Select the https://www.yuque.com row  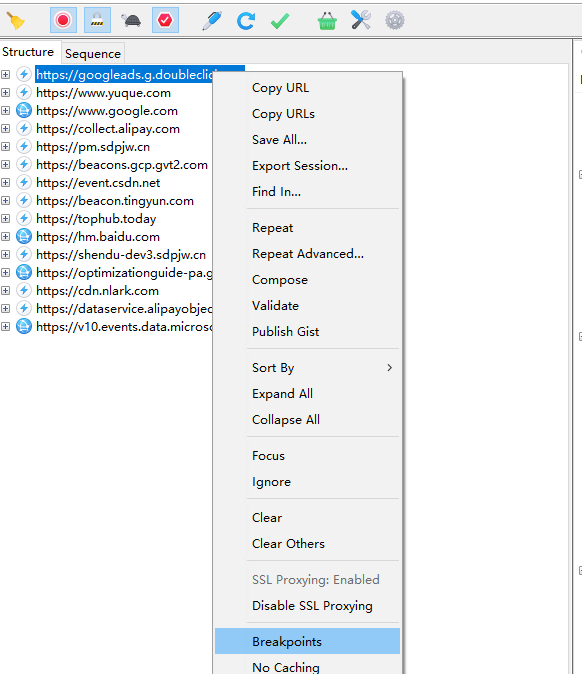click(x=104, y=93)
